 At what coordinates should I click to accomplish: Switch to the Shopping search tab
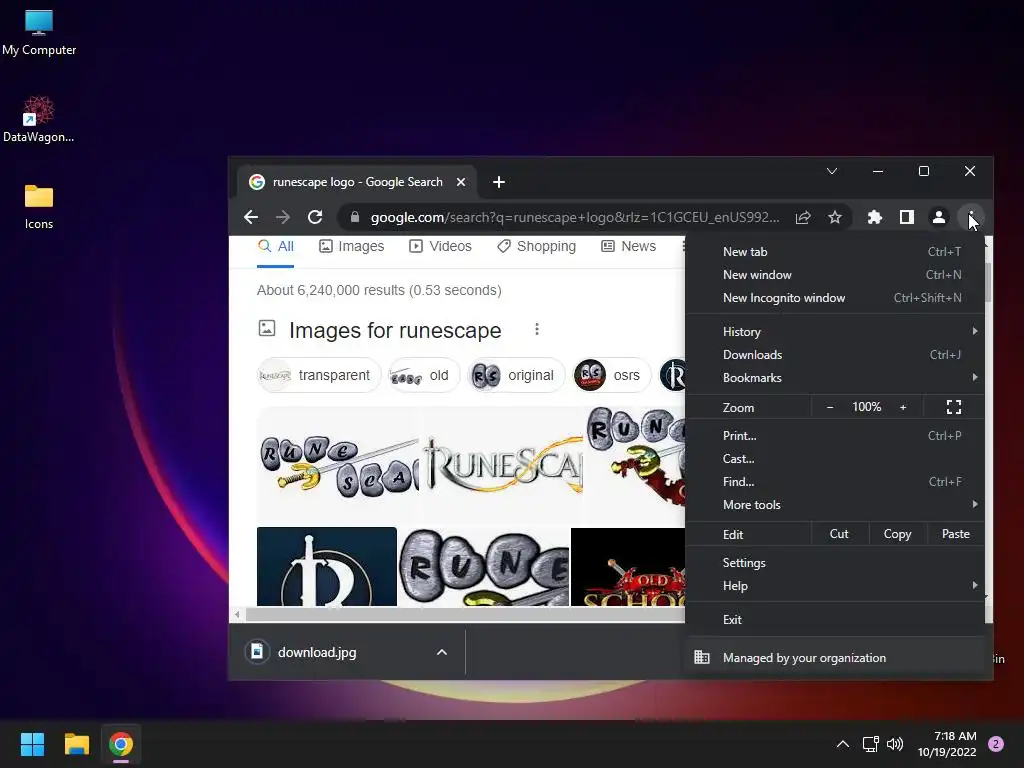coord(536,247)
